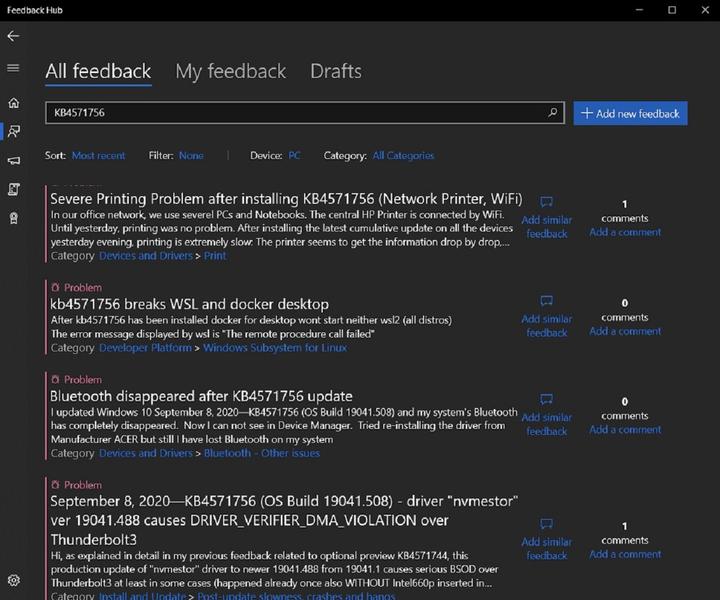
Task: Open Quests icon in the sidebar
Action: [x=13, y=189]
